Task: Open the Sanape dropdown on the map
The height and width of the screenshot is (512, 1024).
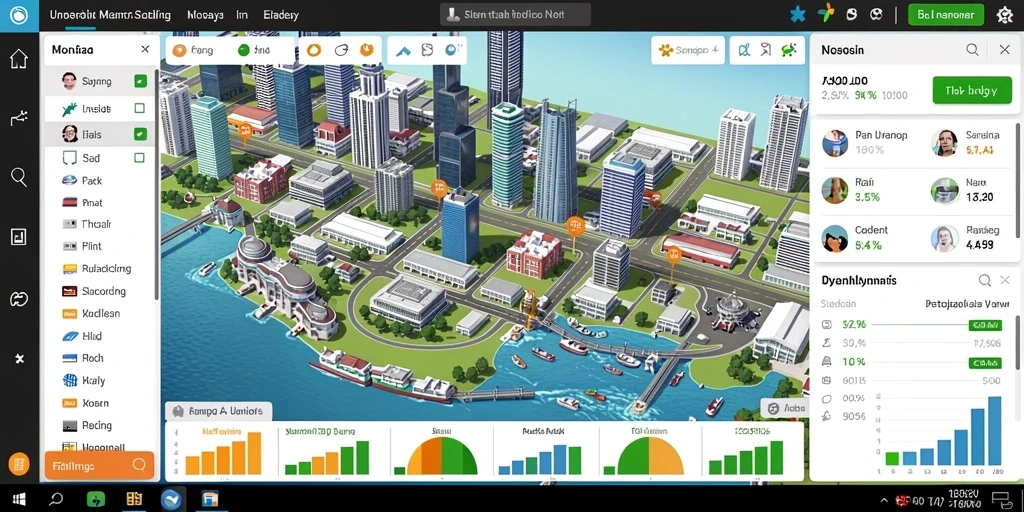Action: [688, 50]
